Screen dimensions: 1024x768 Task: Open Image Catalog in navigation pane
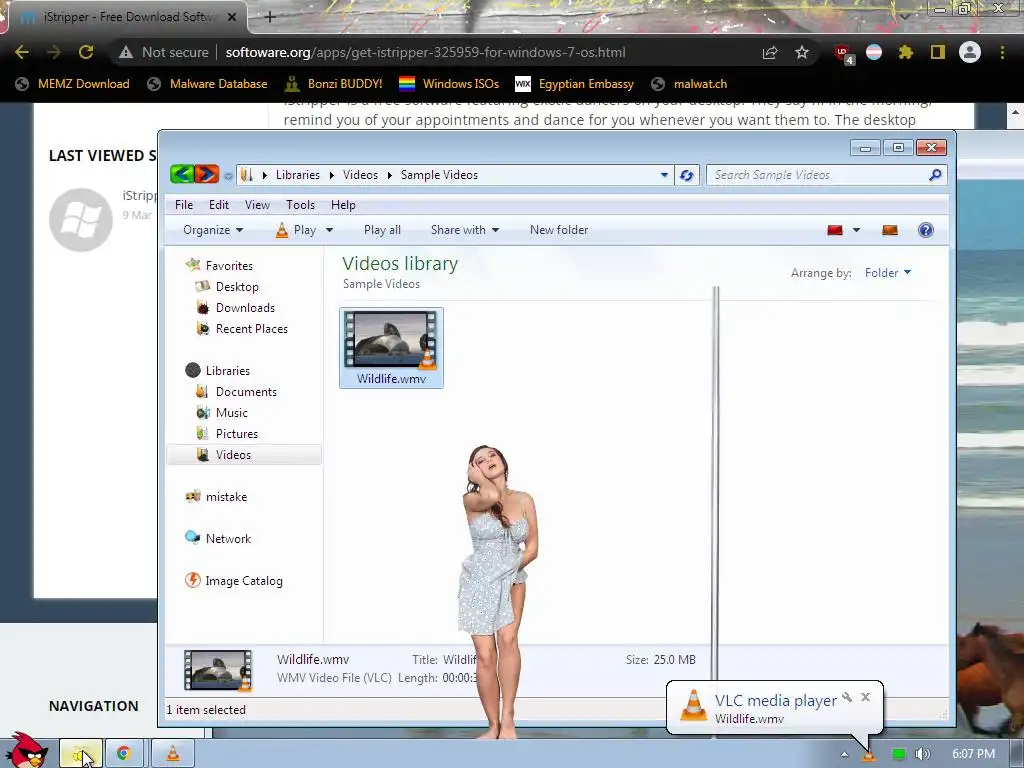pyautogui.click(x=244, y=581)
